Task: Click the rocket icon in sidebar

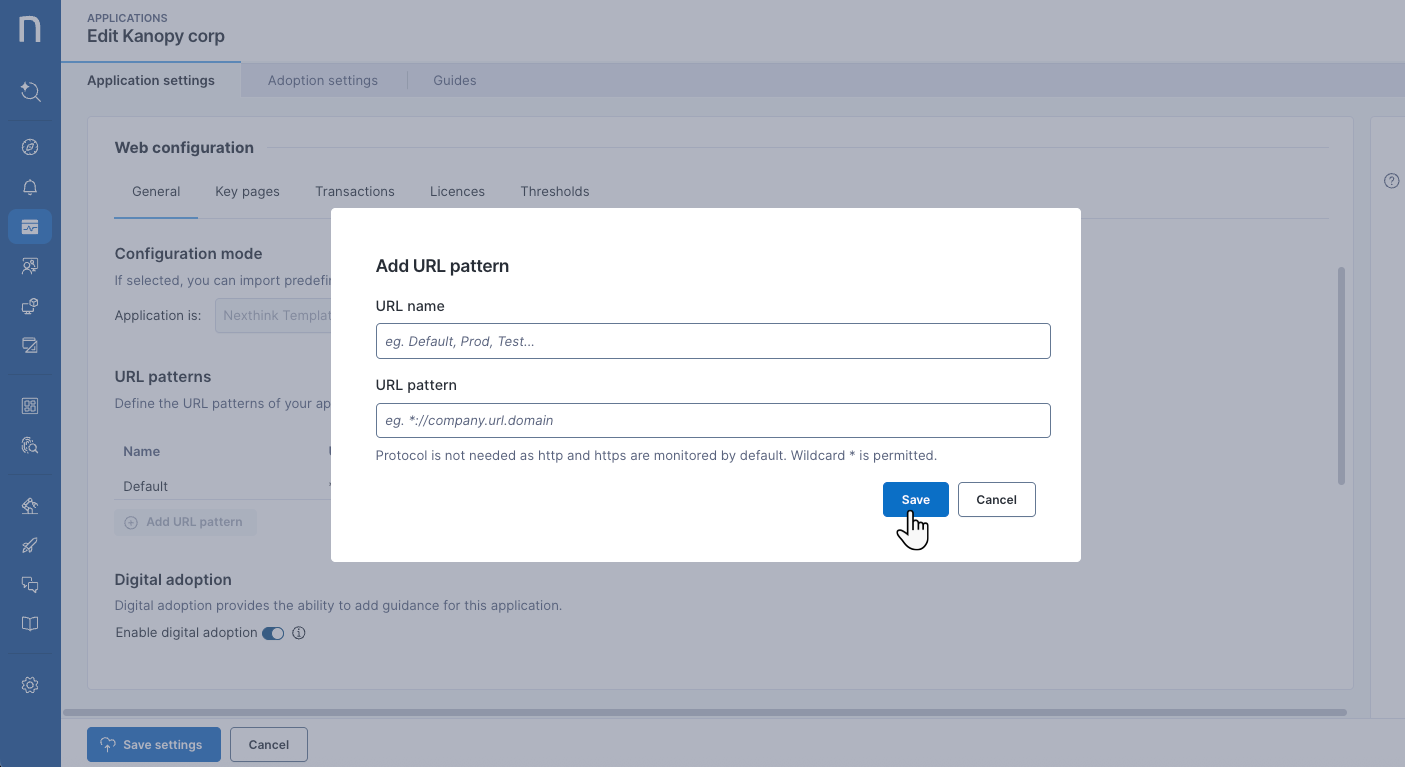Action: point(30,545)
